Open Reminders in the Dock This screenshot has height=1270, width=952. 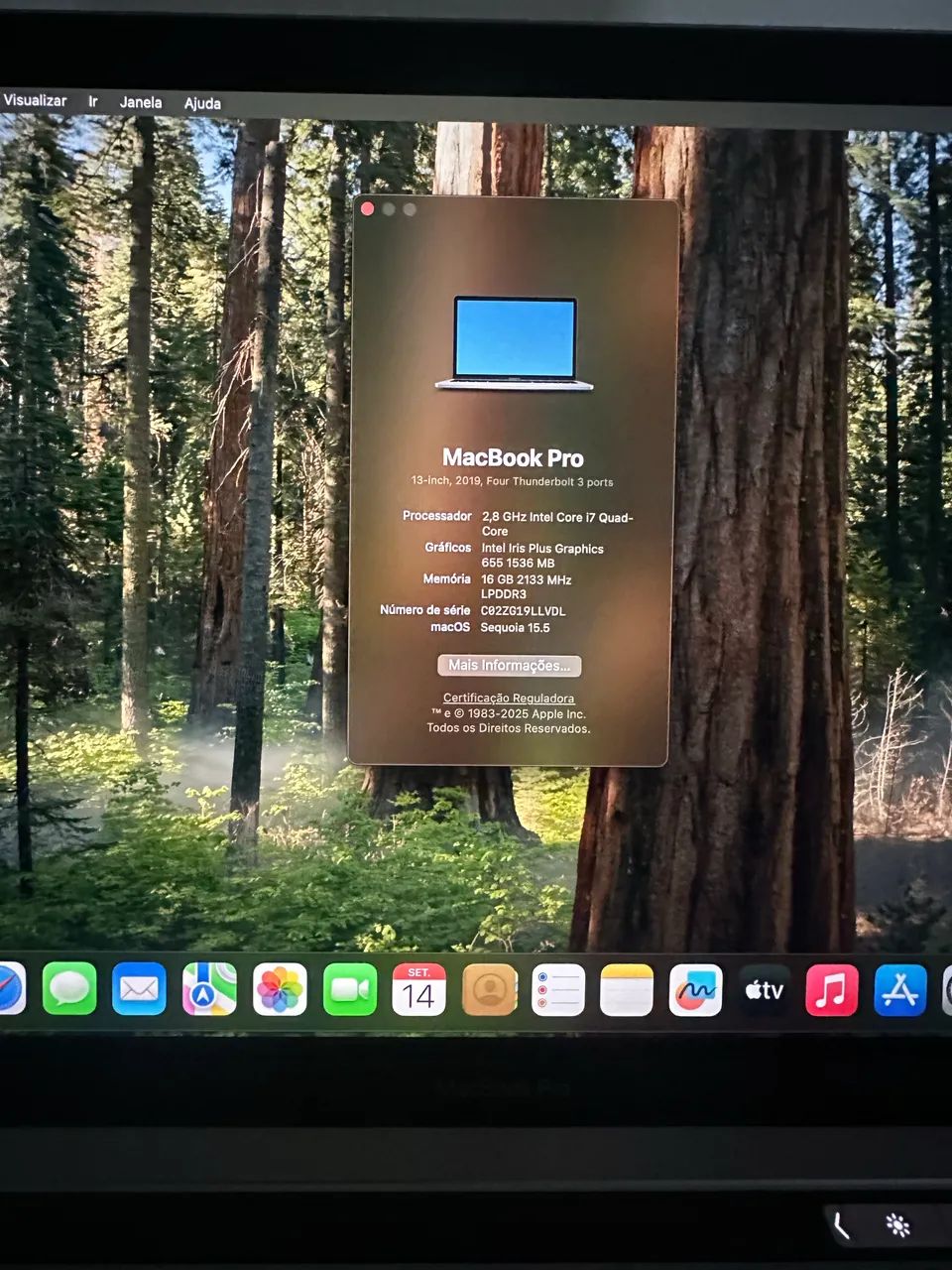pos(558,989)
